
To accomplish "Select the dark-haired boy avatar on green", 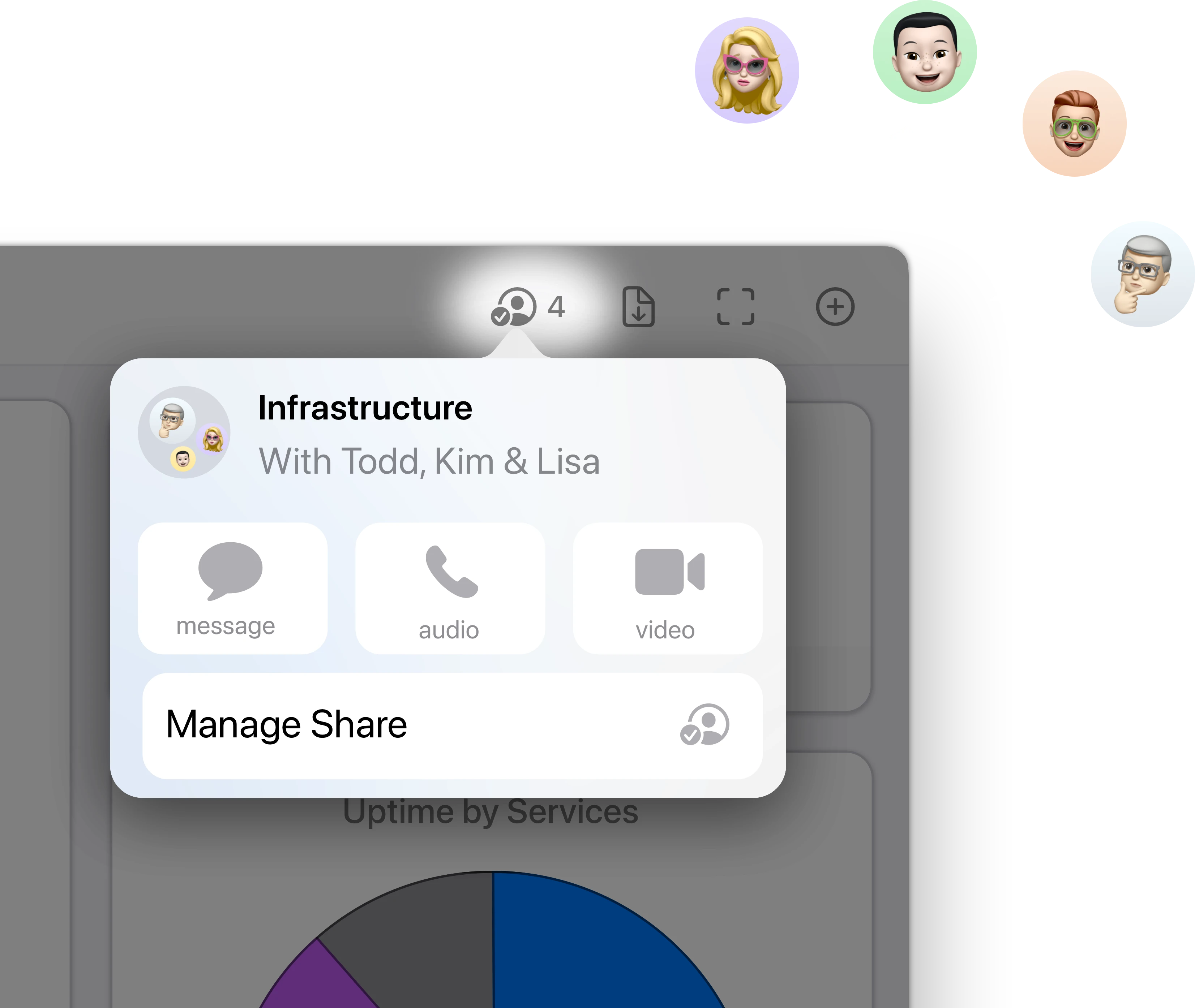I will point(925,52).
